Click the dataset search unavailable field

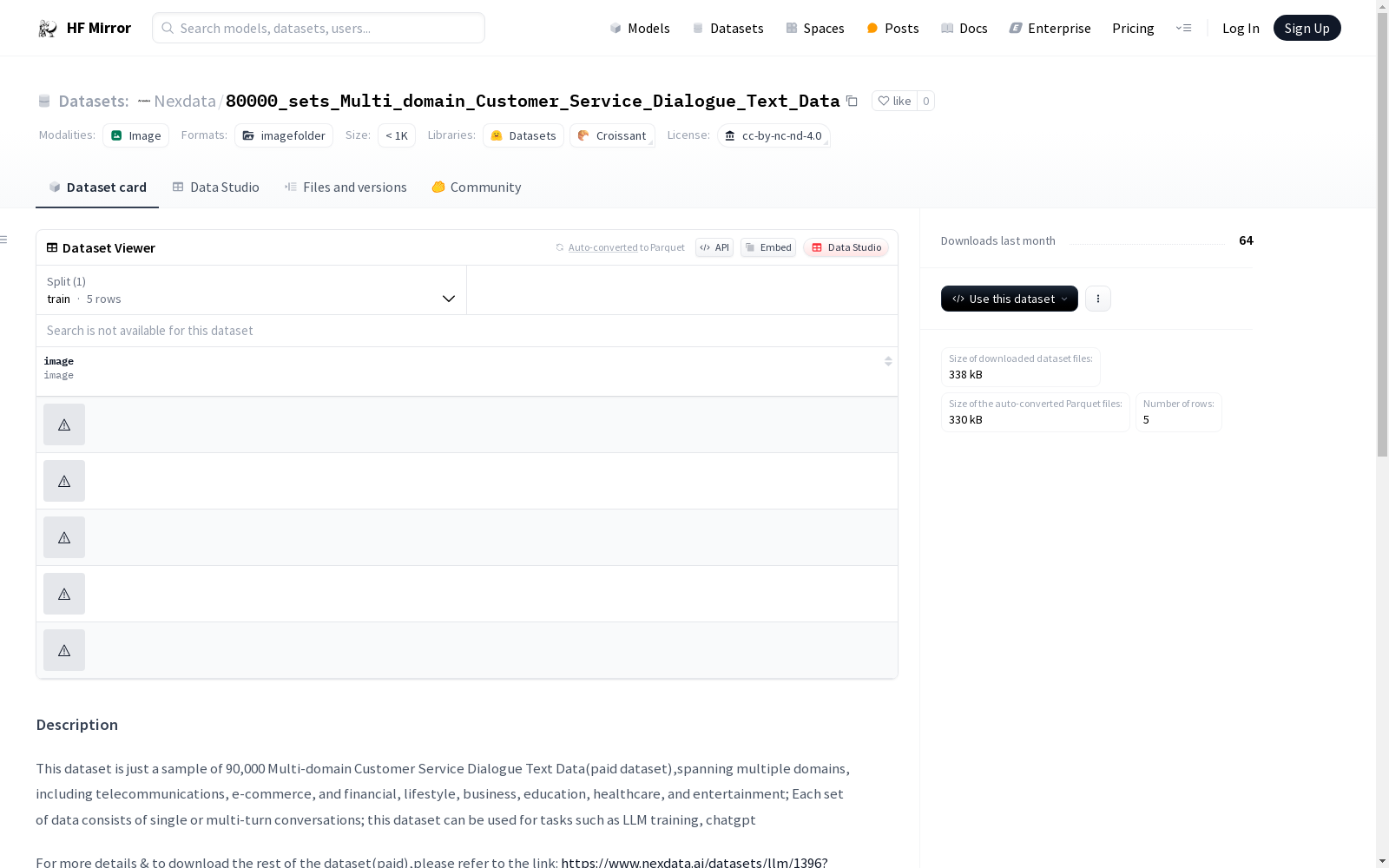(x=467, y=331)
